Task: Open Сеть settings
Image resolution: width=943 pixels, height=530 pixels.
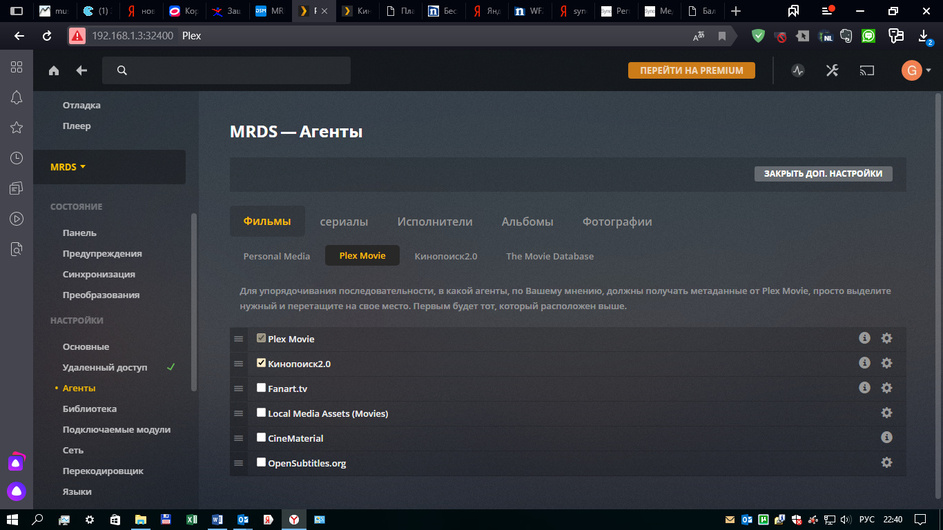Action: point(73,450)
